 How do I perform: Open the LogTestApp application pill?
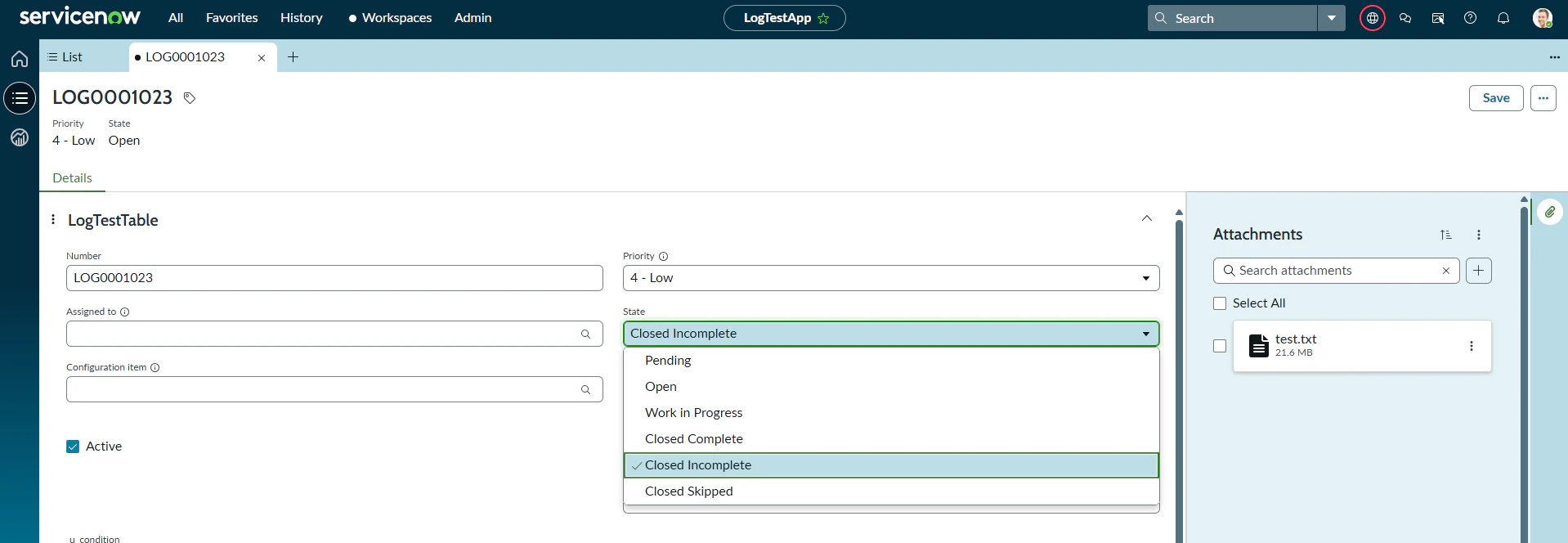tap(785, 18)
